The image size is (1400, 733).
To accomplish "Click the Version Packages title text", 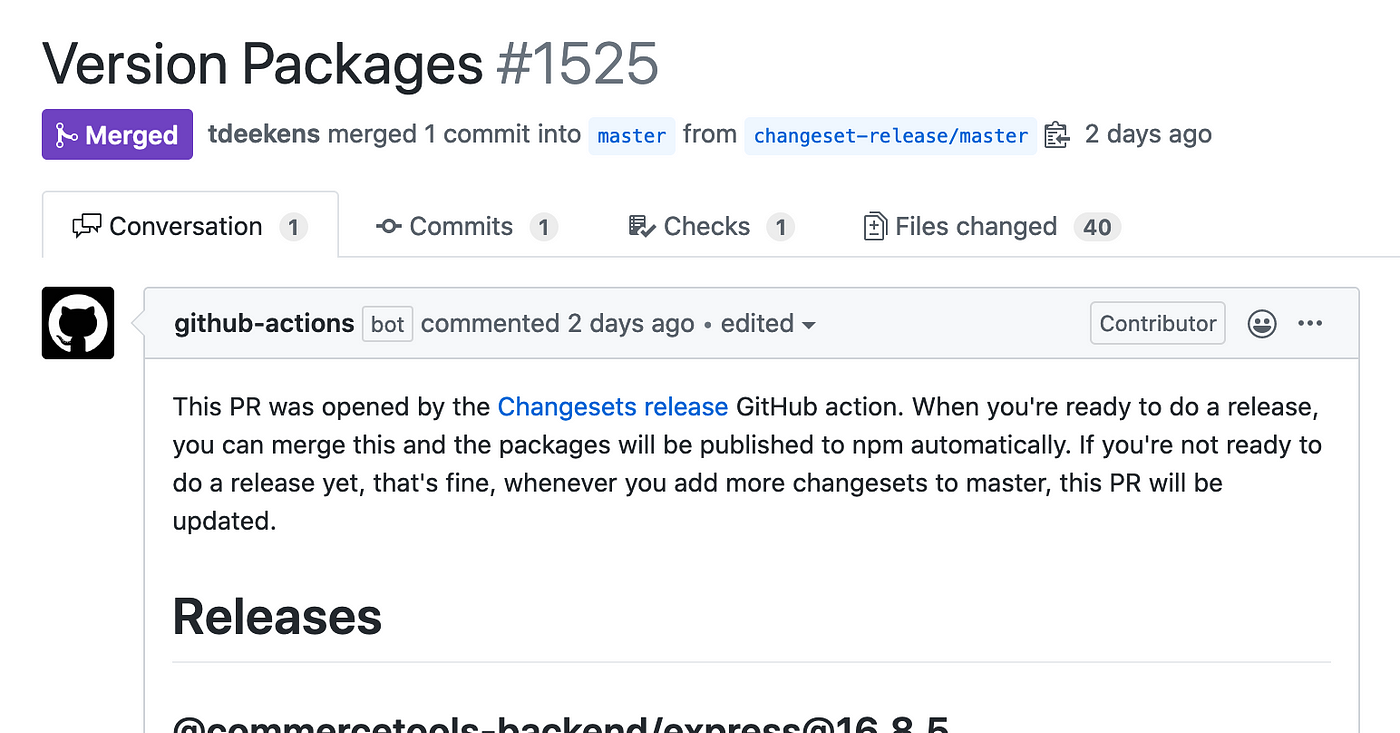I will pyautogui.click(x=263, y=64).
